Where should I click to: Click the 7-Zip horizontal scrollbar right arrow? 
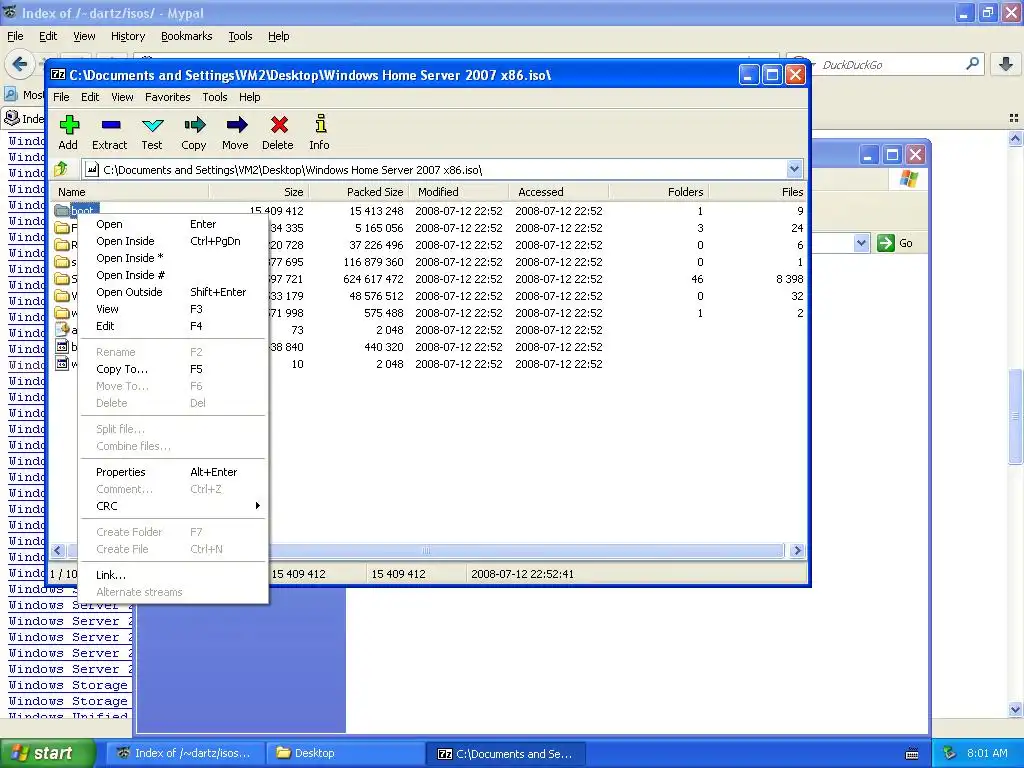click(x=797, y=551)
